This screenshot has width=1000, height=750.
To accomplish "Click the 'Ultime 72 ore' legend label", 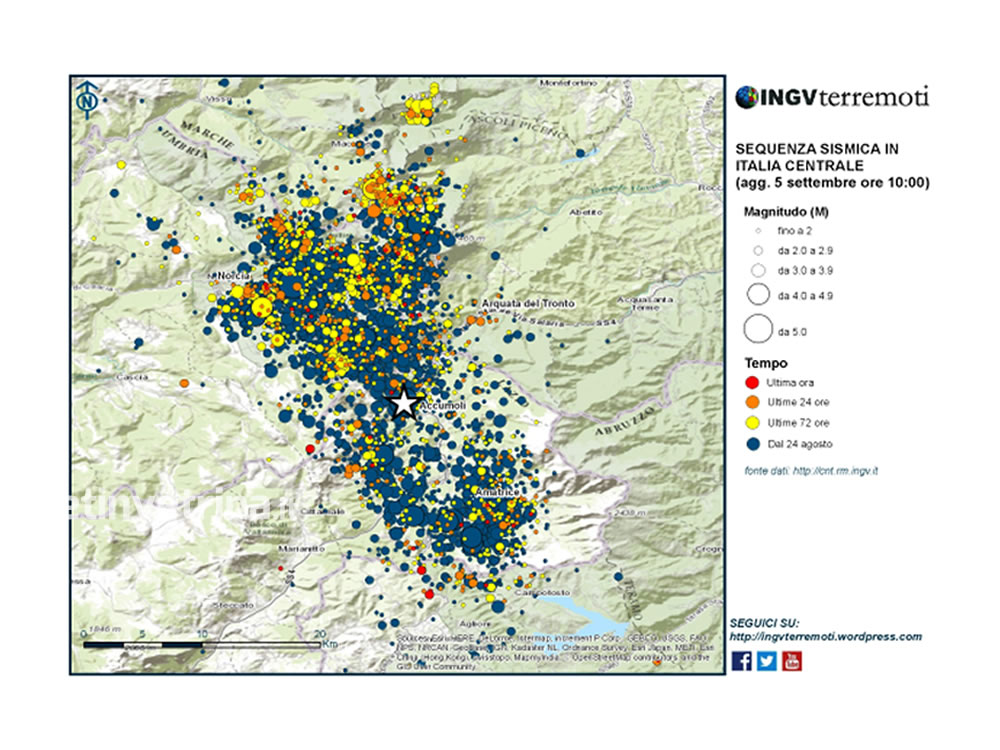I will click(798, 423).
